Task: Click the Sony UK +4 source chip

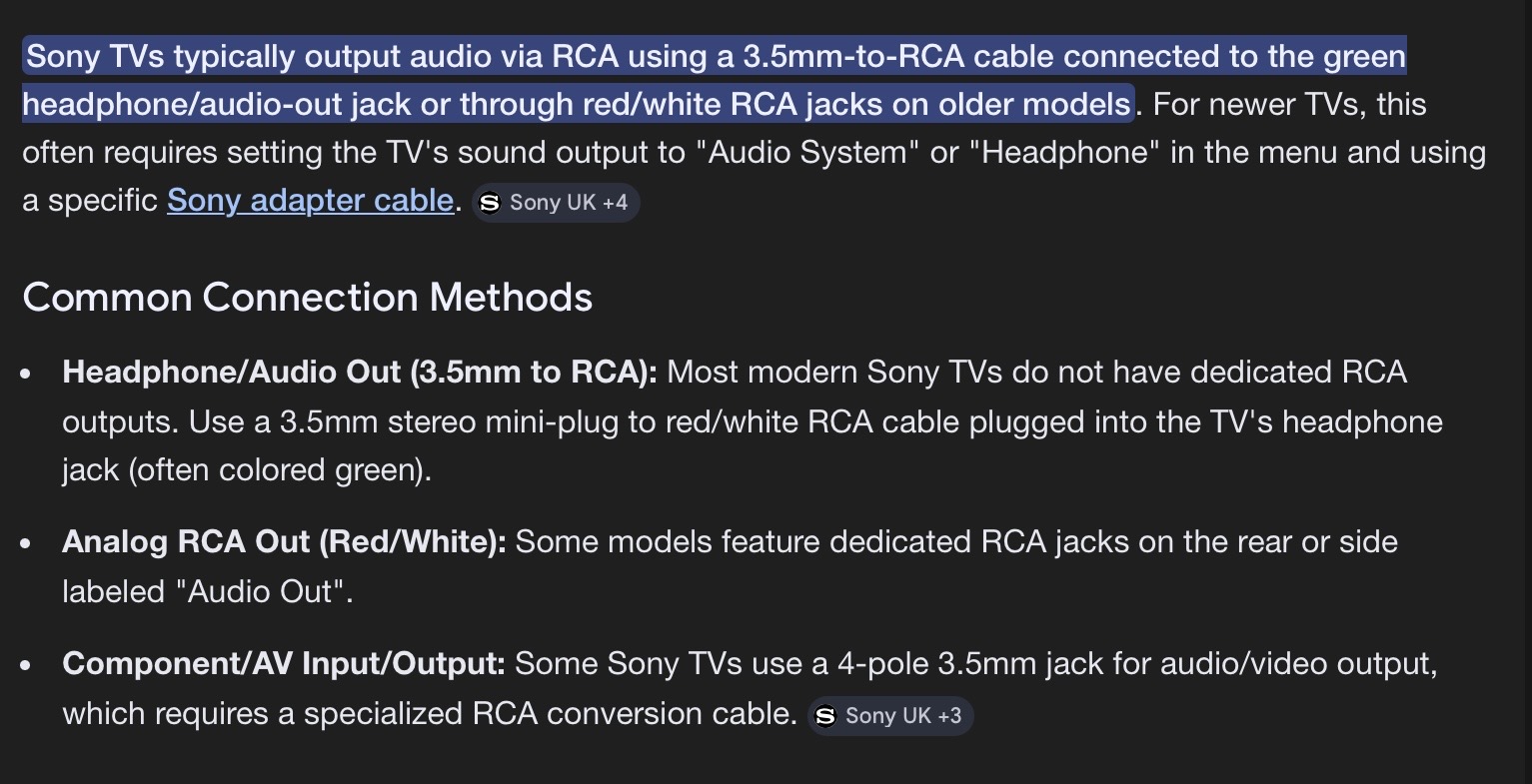Action: point(556,203)
